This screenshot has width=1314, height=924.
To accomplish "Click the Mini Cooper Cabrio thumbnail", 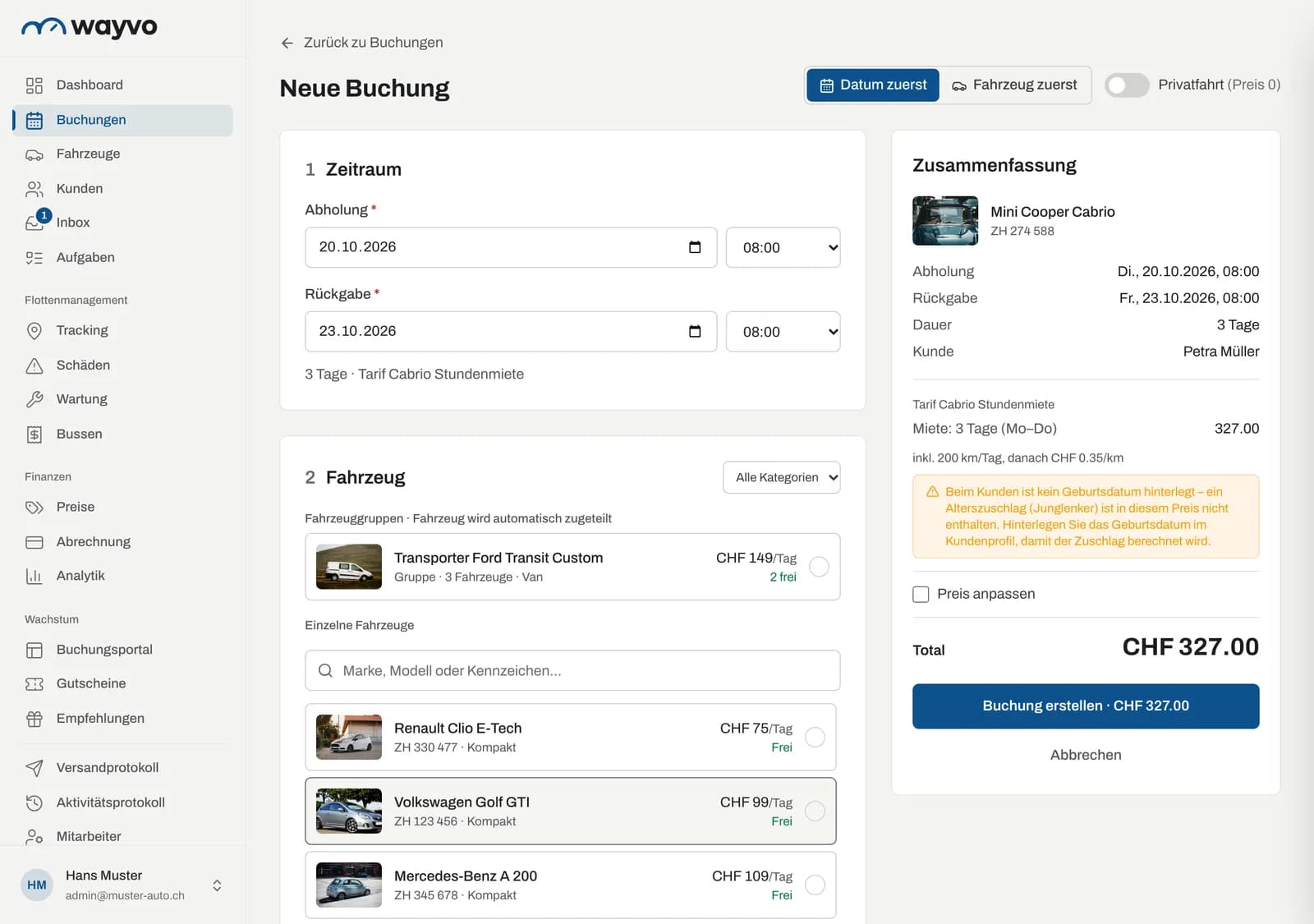I will point(945,221).
